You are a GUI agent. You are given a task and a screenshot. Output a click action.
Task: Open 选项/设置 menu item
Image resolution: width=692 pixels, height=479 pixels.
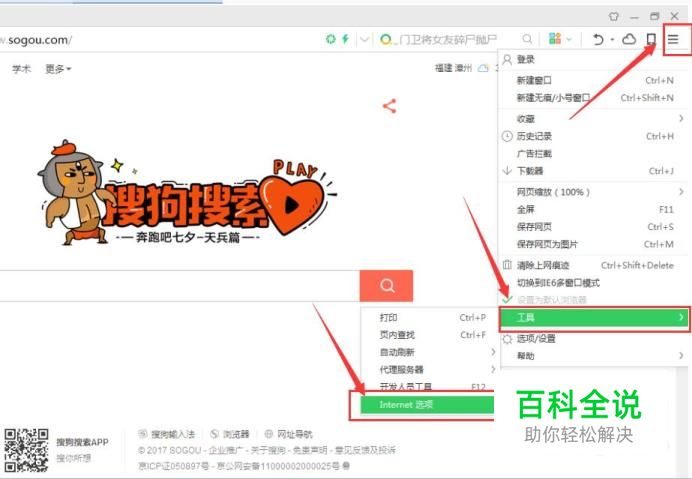coord(594,339)
